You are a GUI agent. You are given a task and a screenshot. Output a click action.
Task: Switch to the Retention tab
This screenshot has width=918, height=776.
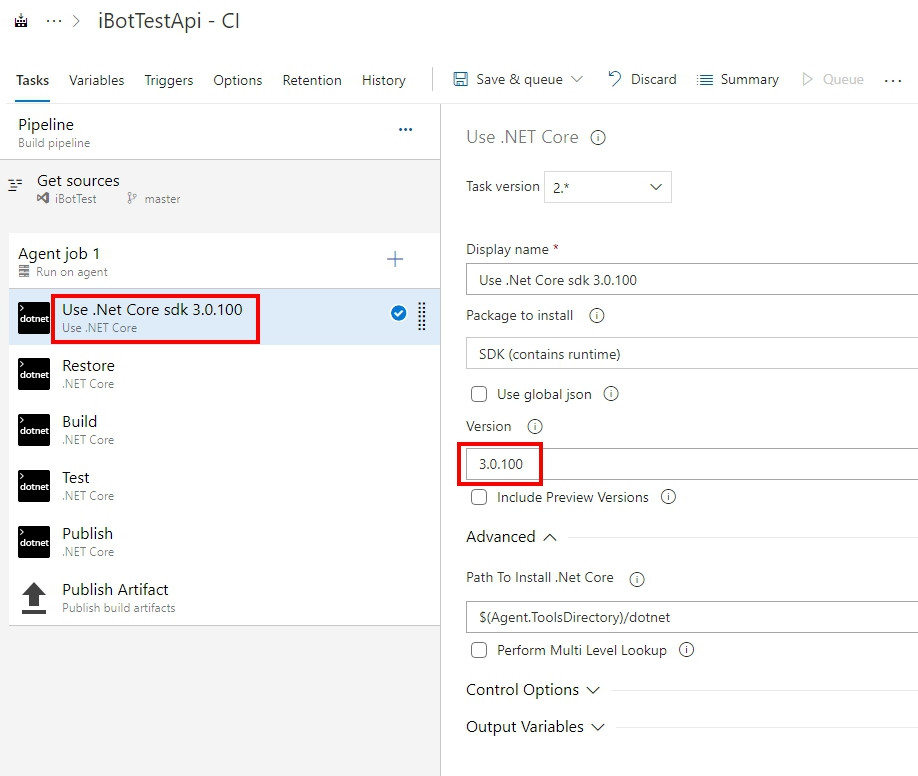[x=312, y=80]
